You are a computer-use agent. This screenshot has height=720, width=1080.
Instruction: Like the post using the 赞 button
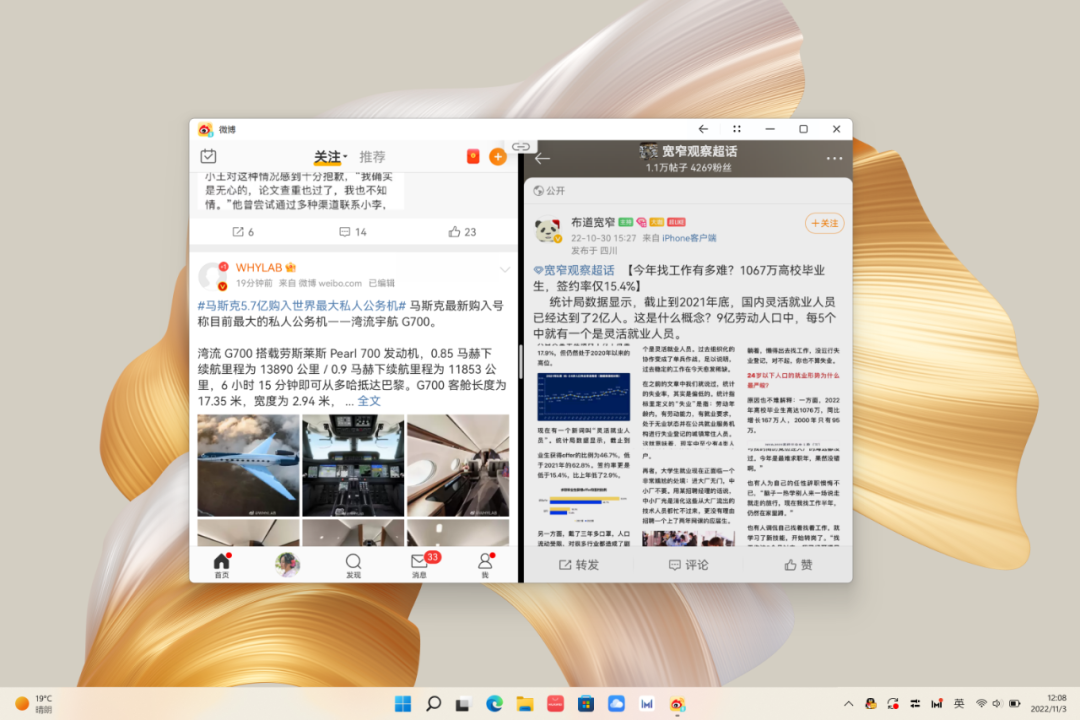tap(797, 565)
